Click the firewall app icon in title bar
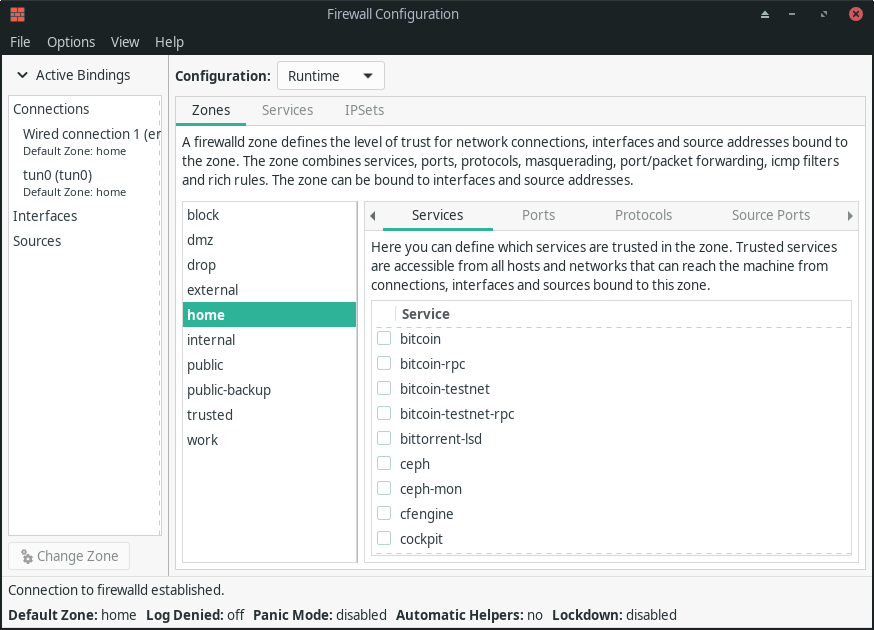The image size is (874, 630). [x=17, y=14]
